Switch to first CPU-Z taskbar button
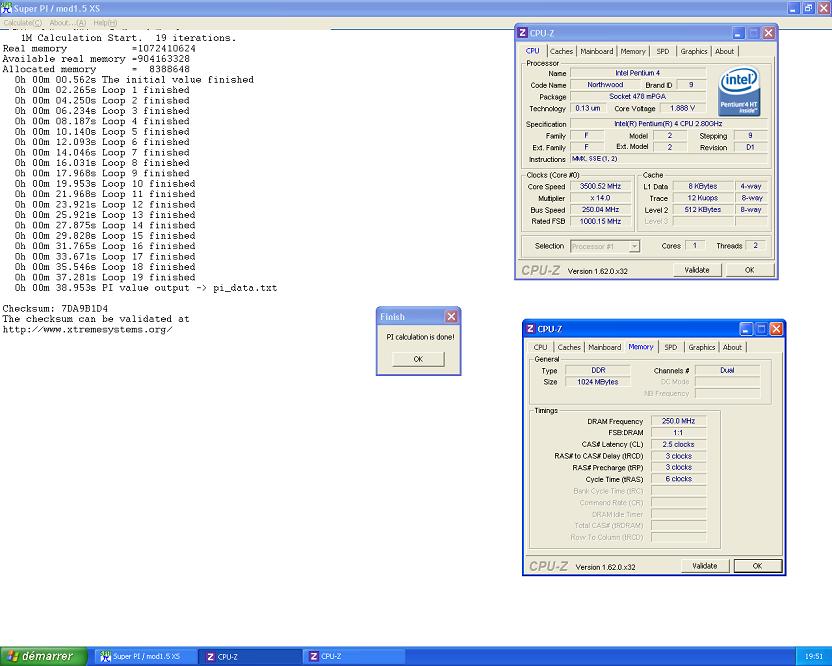The width and height of the screenshot is (832, 666). (x=250, y=656)
